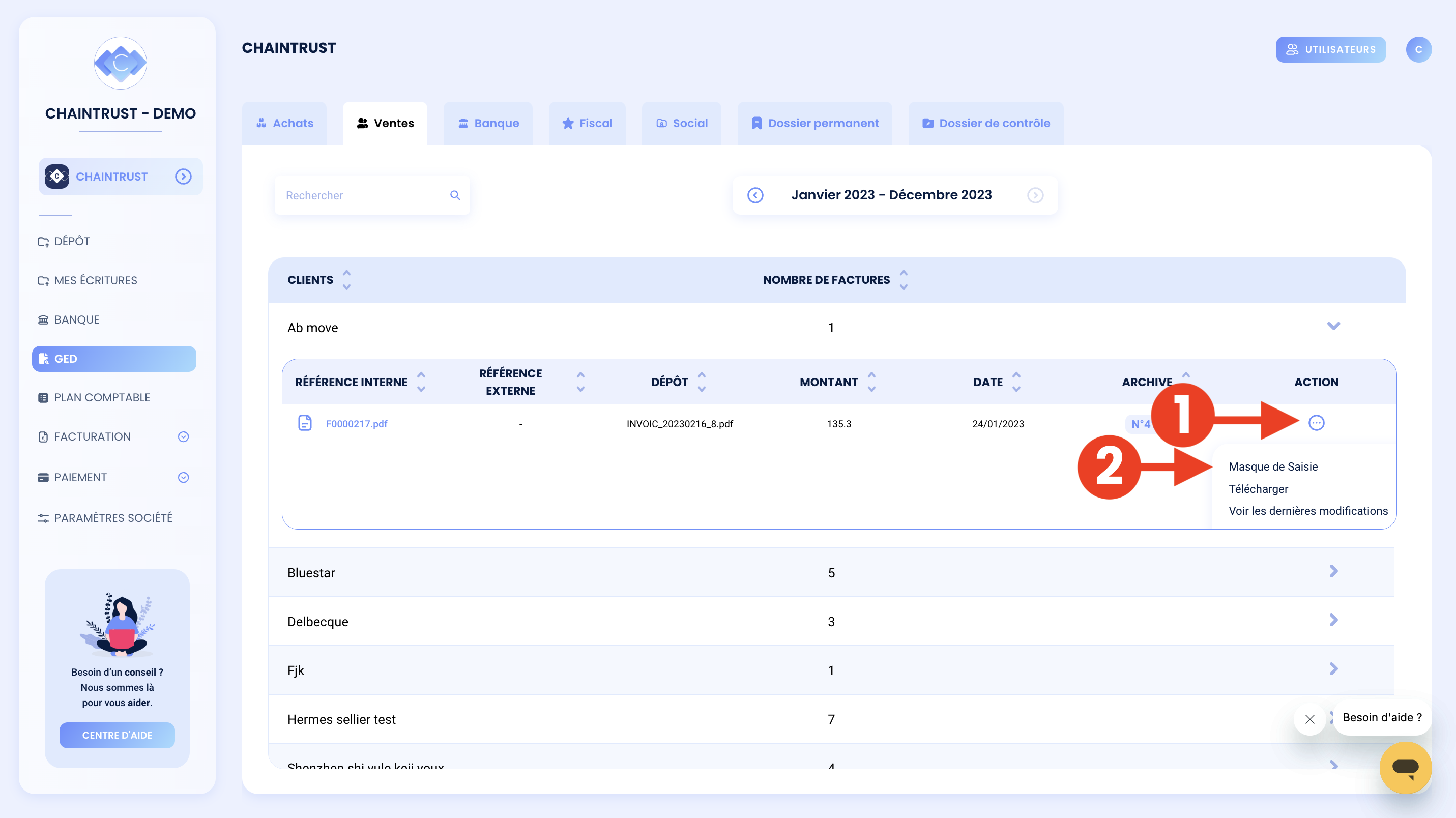Open the Dossier permanent tab
Image resolution: width=1456 pixels, height=818 pixels.
pyautogui.click(x=815, y=123)
